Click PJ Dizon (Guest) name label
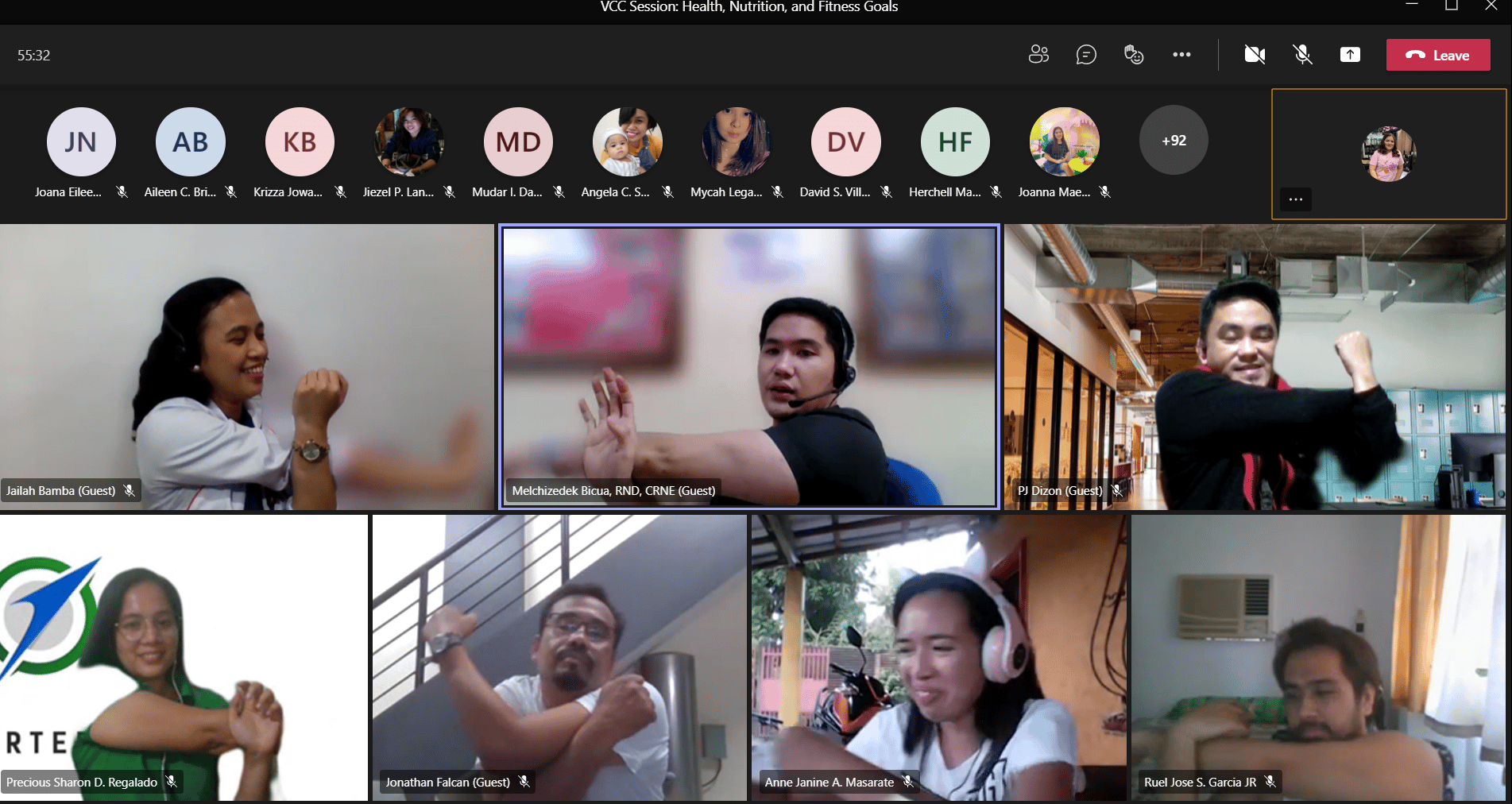This screenshot has height=804, width=1512. [1060, 490]
